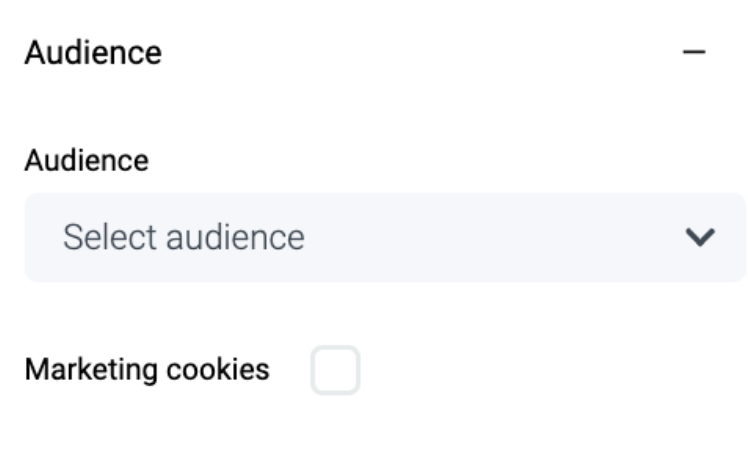
Task: Expand the audience list via chevron
Action: (x=699, y=237)
